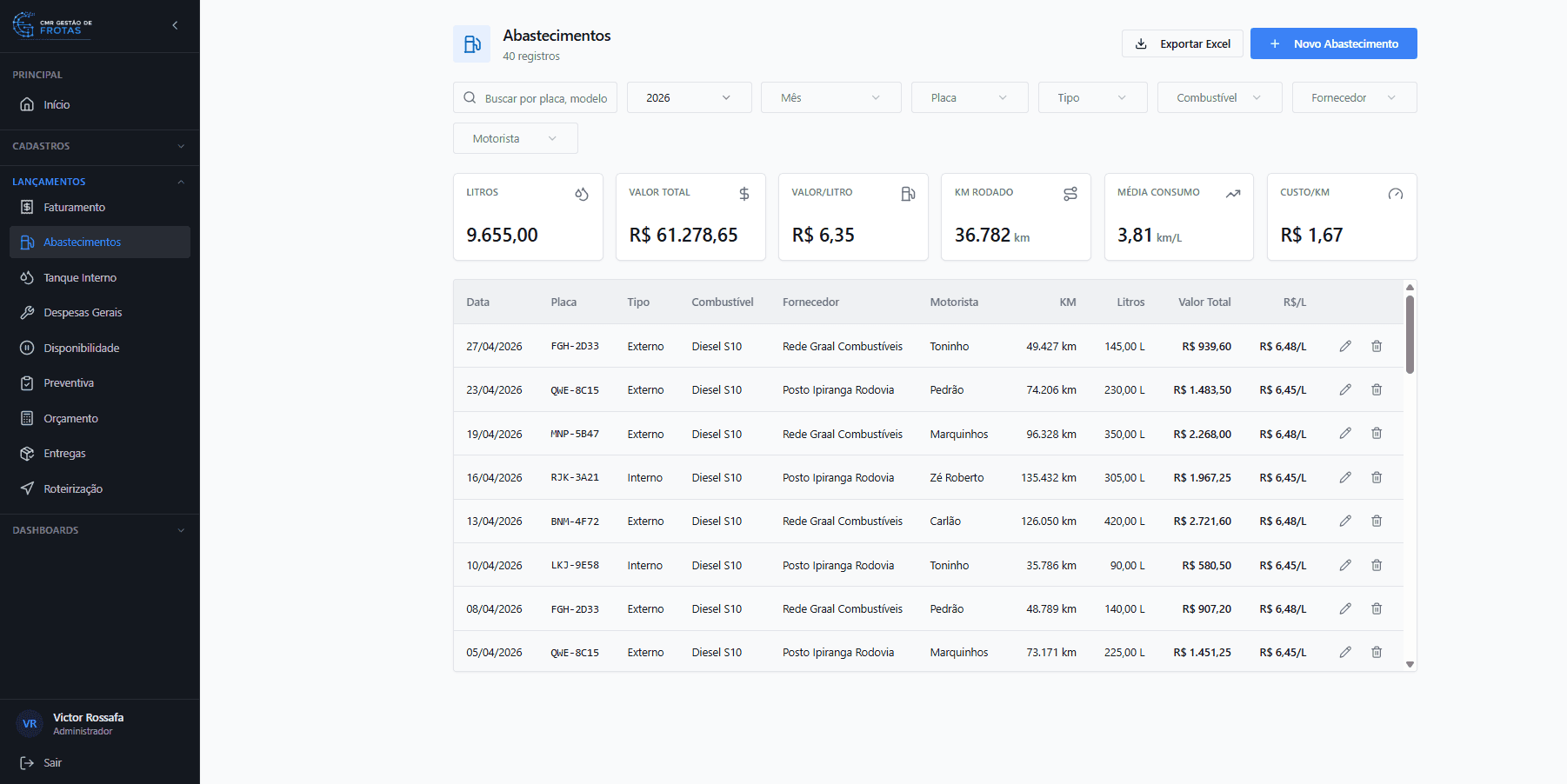
Task: Delete the 23/04/2026 QWE-8C15 record
Action: [1377, 389]
